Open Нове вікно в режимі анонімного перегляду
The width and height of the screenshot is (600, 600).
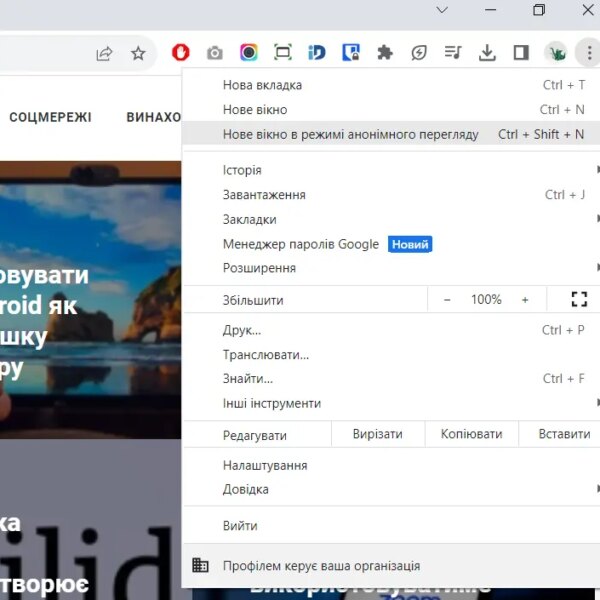point(391,134)
